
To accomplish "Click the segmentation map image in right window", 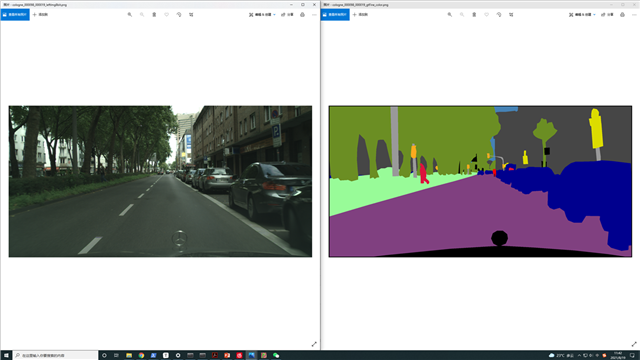I will (480, 181).
